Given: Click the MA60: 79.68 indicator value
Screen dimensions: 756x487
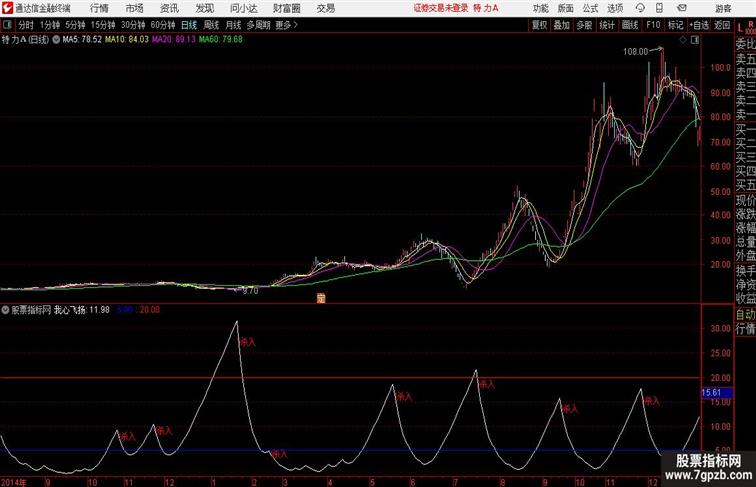Looking at the screenshot, I should [221, 40].
